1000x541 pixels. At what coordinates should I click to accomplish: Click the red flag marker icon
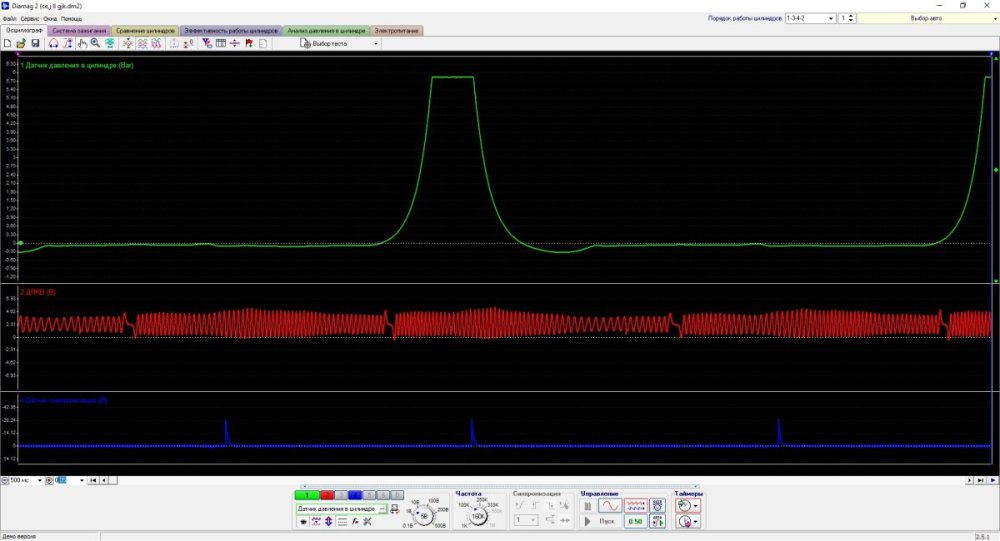(247, 44)
